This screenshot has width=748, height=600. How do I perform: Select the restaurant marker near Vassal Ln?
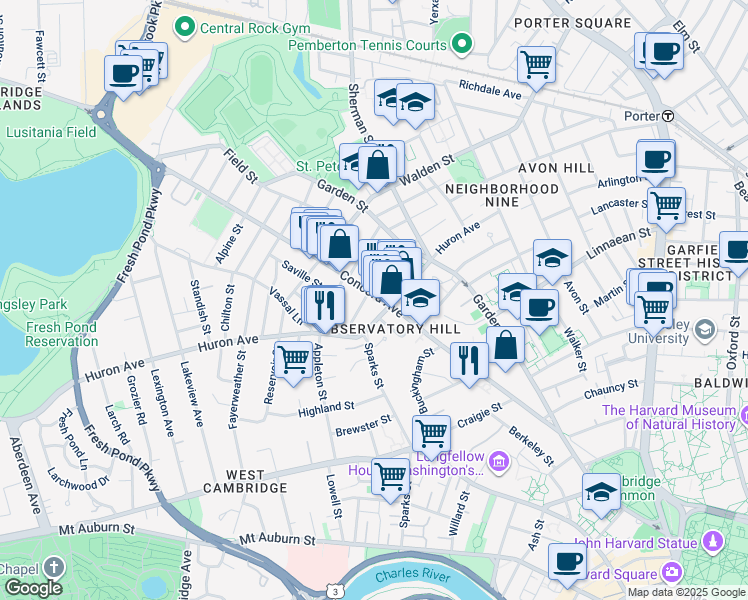click(x=324, y=304)
